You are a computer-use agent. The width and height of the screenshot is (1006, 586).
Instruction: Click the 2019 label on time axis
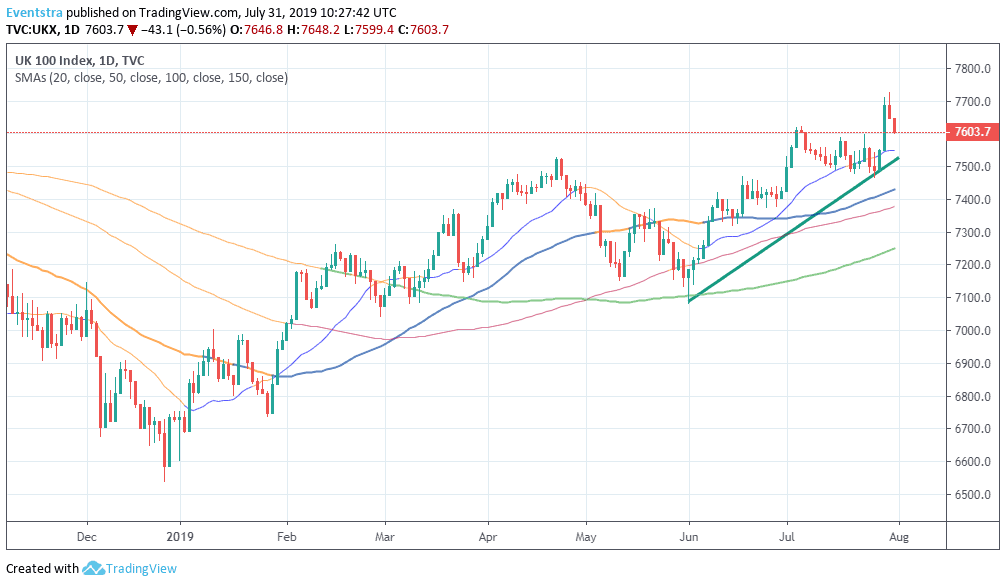tap(180, 537)
